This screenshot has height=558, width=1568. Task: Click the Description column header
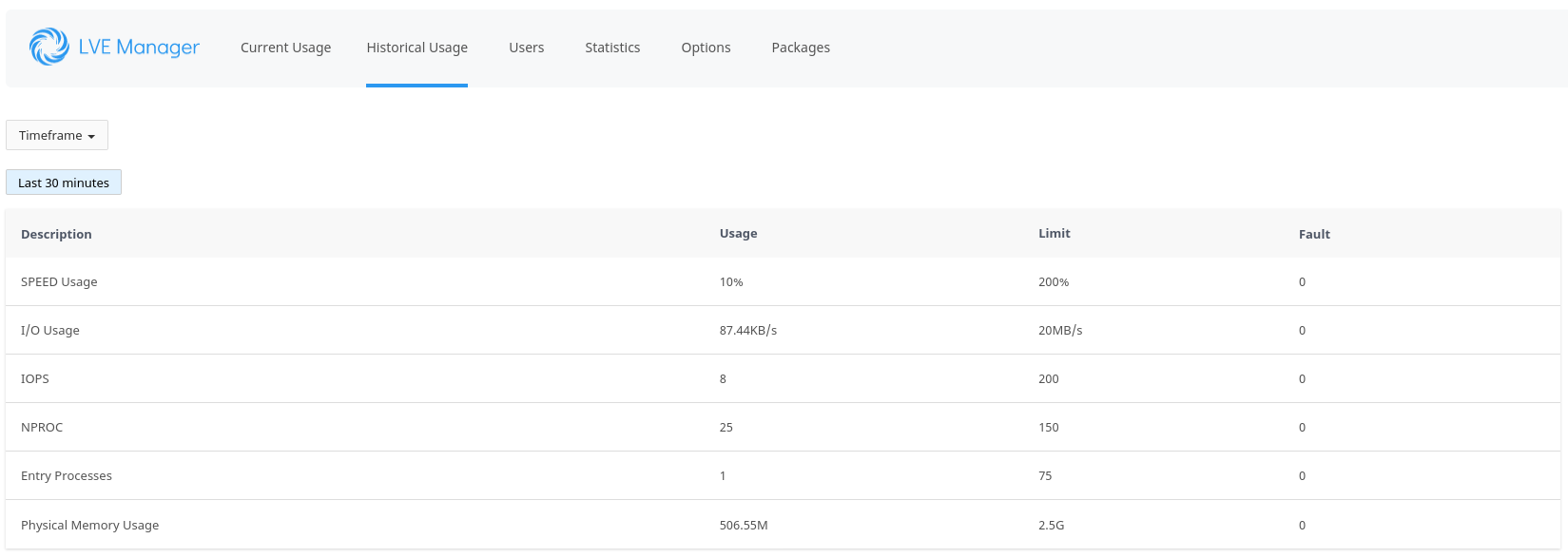pos(56,234)
